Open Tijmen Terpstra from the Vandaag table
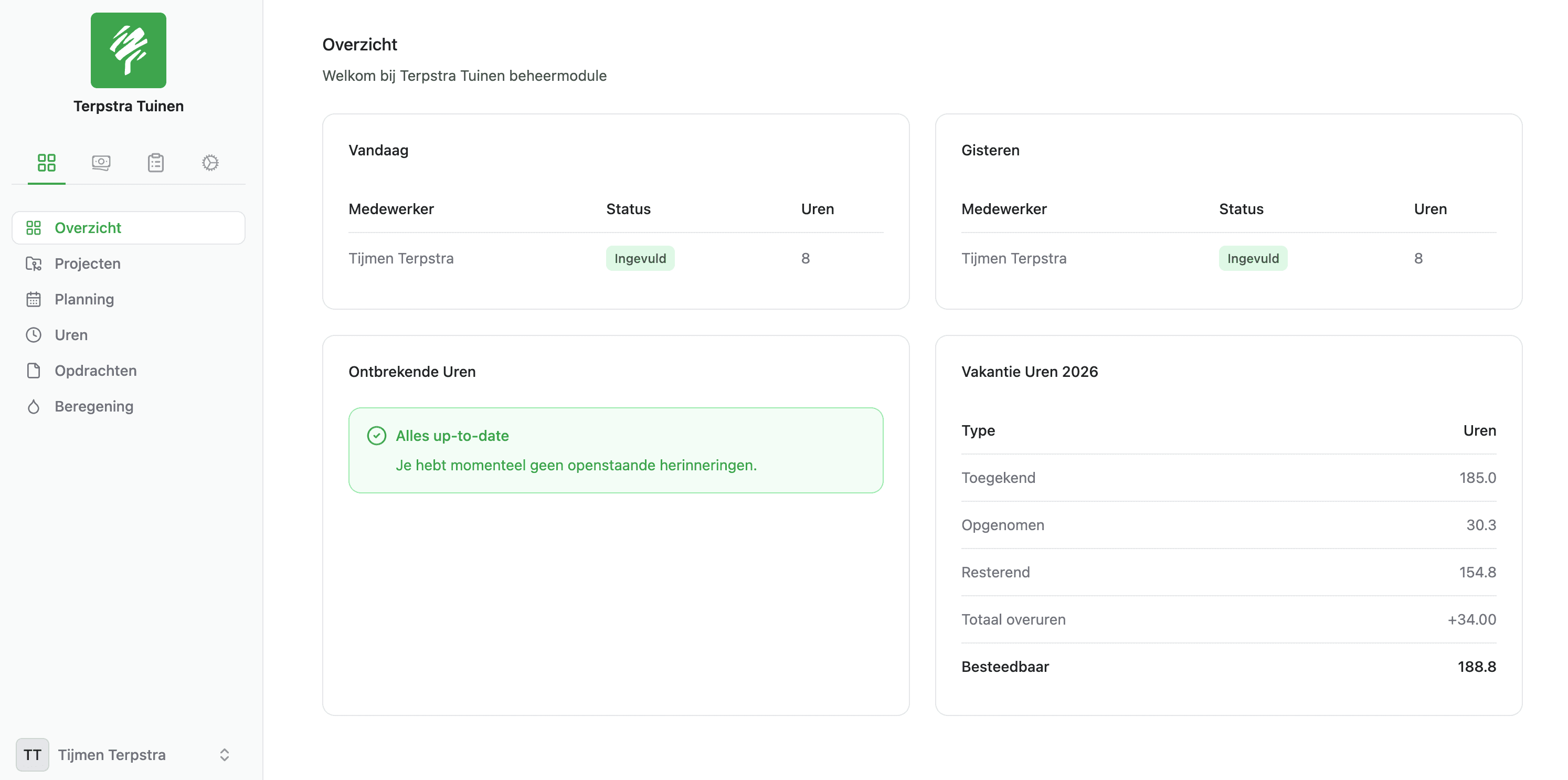This screenshot has height=780, width=1568. pyautogui.click(x=400, y=258)
